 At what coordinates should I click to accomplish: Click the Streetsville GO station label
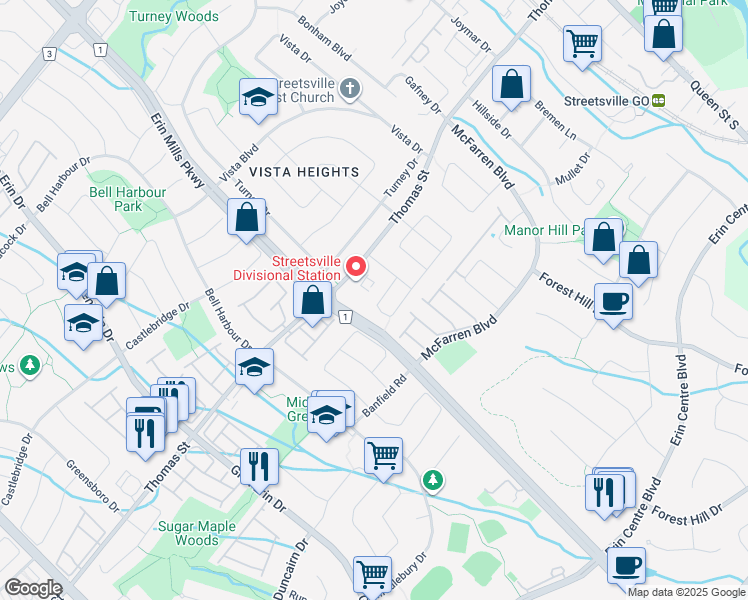[x=606, y=101]
